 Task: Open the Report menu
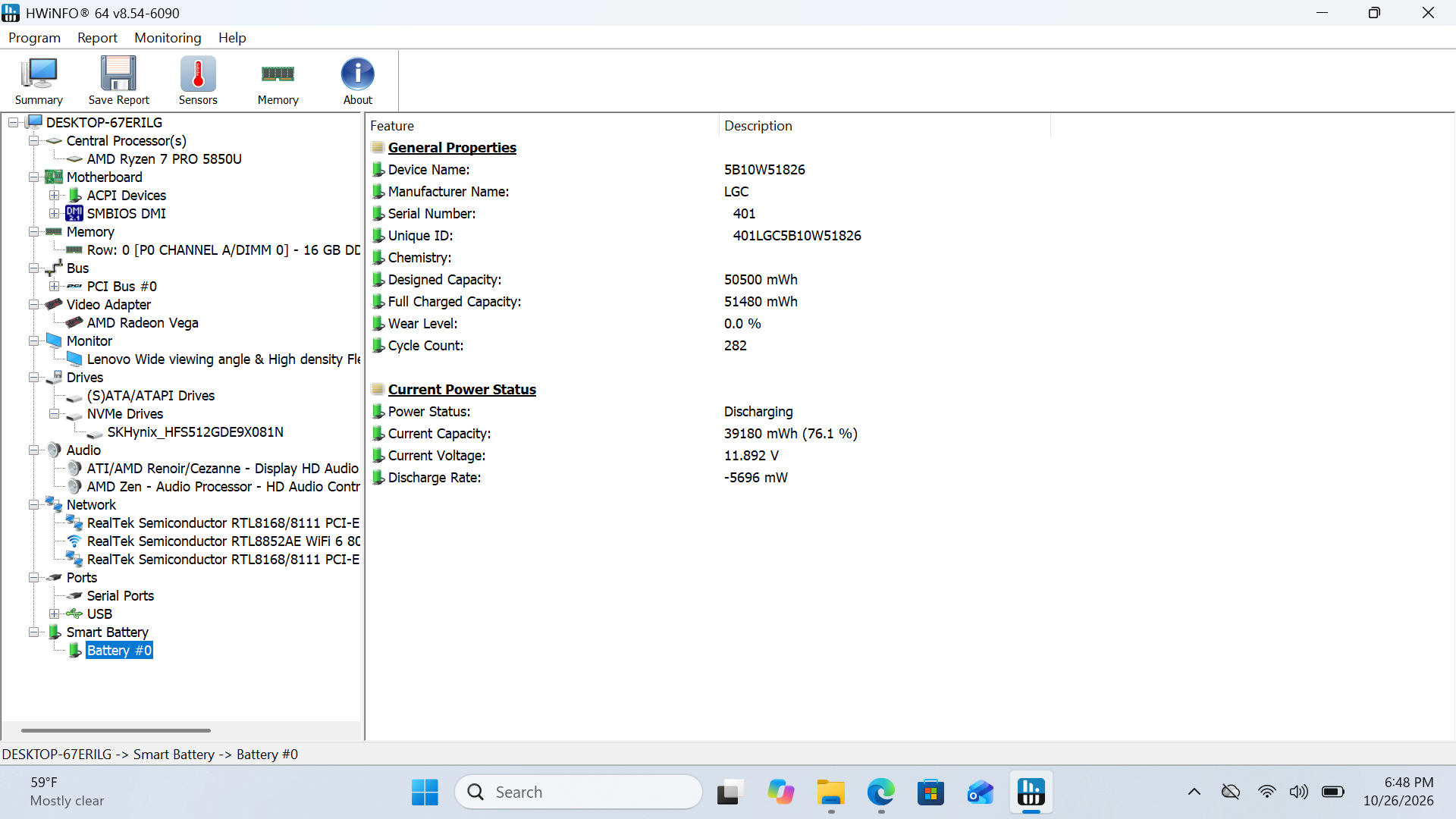click(97, 38)
